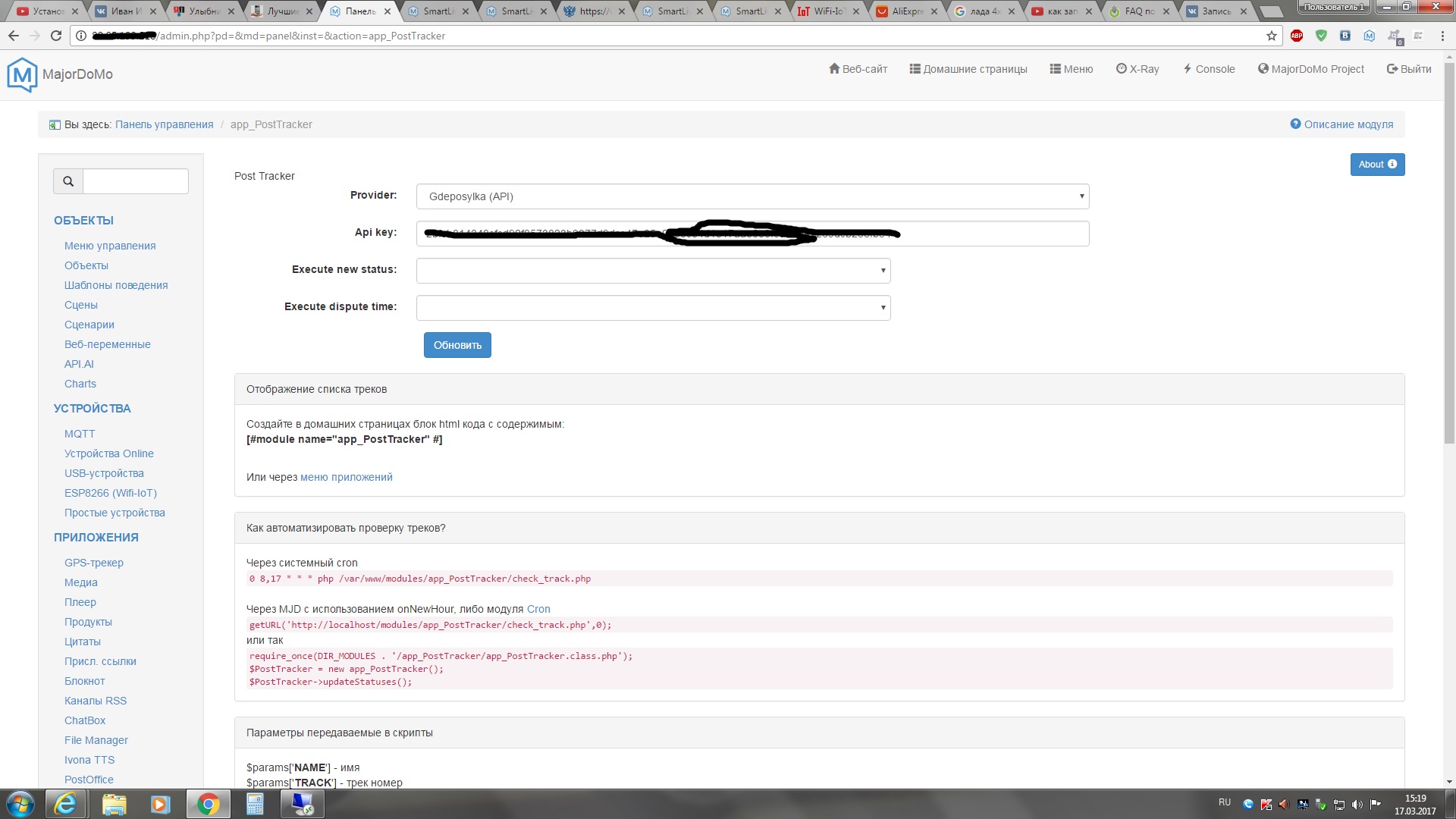The image size is (1456, 819).
Task: Reload page with browser refresh icon
Action: click(x=55, y=36)
